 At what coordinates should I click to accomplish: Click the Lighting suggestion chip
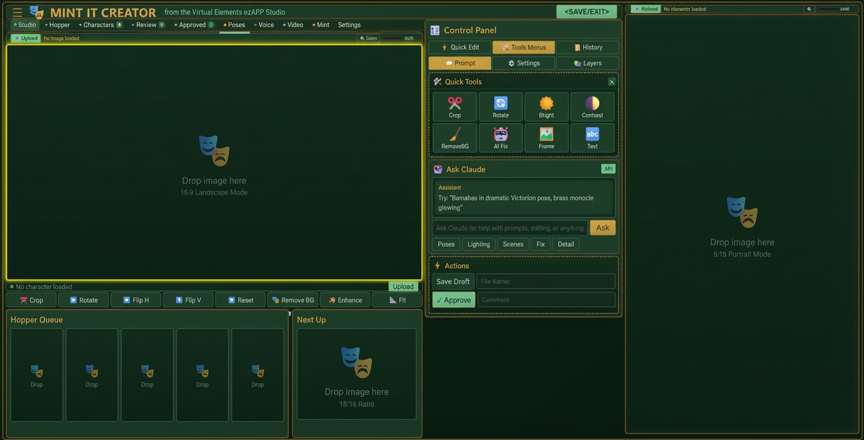pos(478,245)
